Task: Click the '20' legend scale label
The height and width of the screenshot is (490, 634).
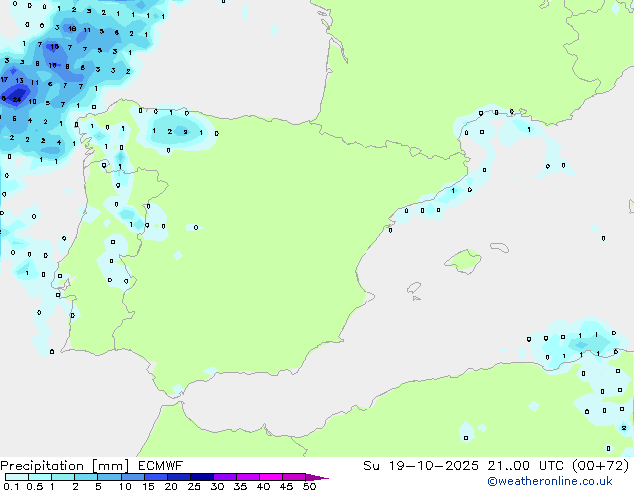Action: coord(171,486)
